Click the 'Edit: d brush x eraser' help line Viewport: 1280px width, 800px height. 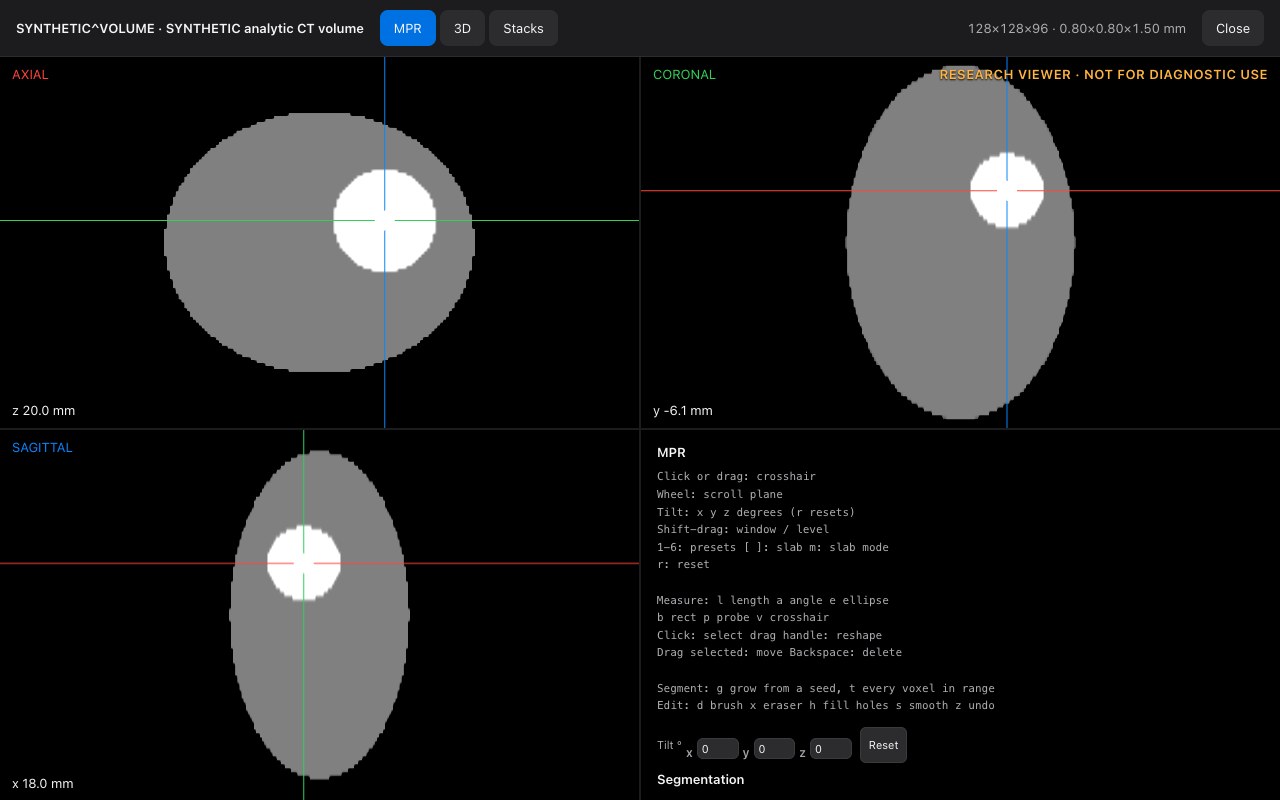coord(826,705)
